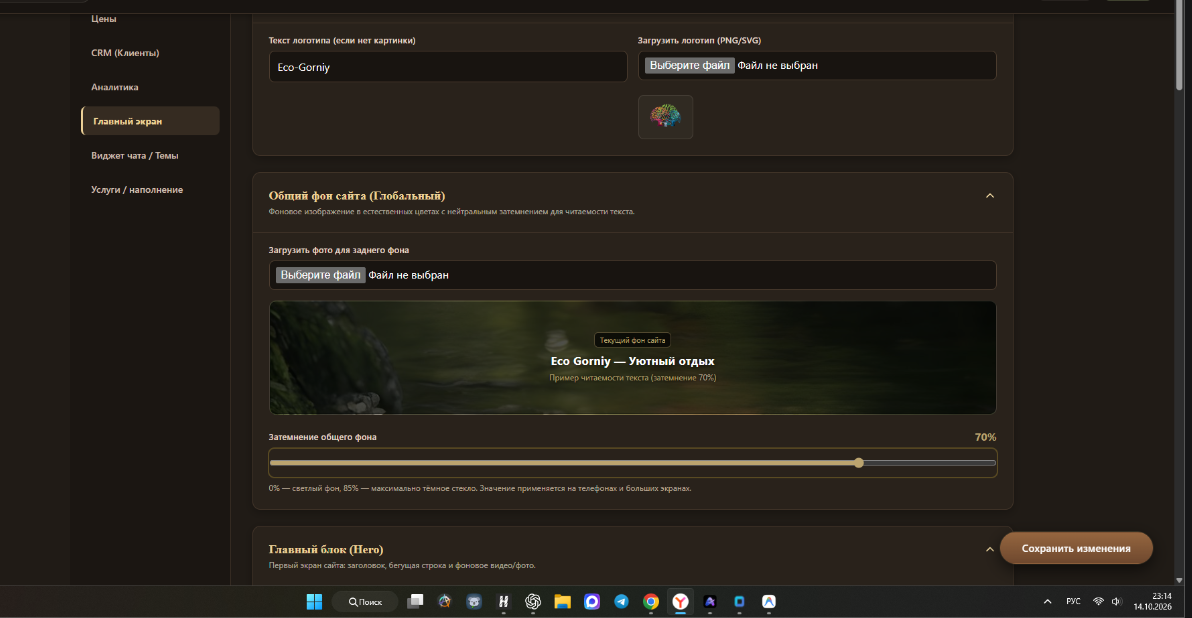Open Wi-Fi network settings in the tray

tap(1098, 602)
